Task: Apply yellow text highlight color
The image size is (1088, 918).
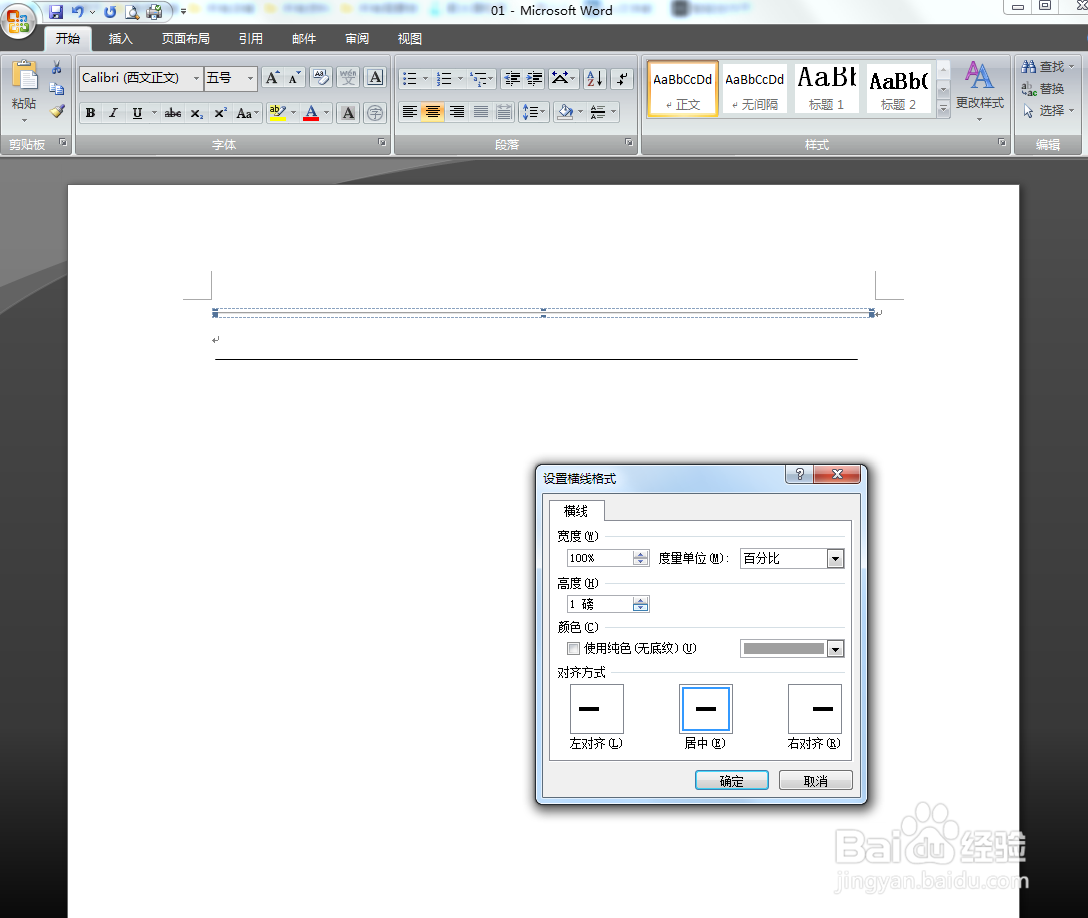Action: coord(278,112)
